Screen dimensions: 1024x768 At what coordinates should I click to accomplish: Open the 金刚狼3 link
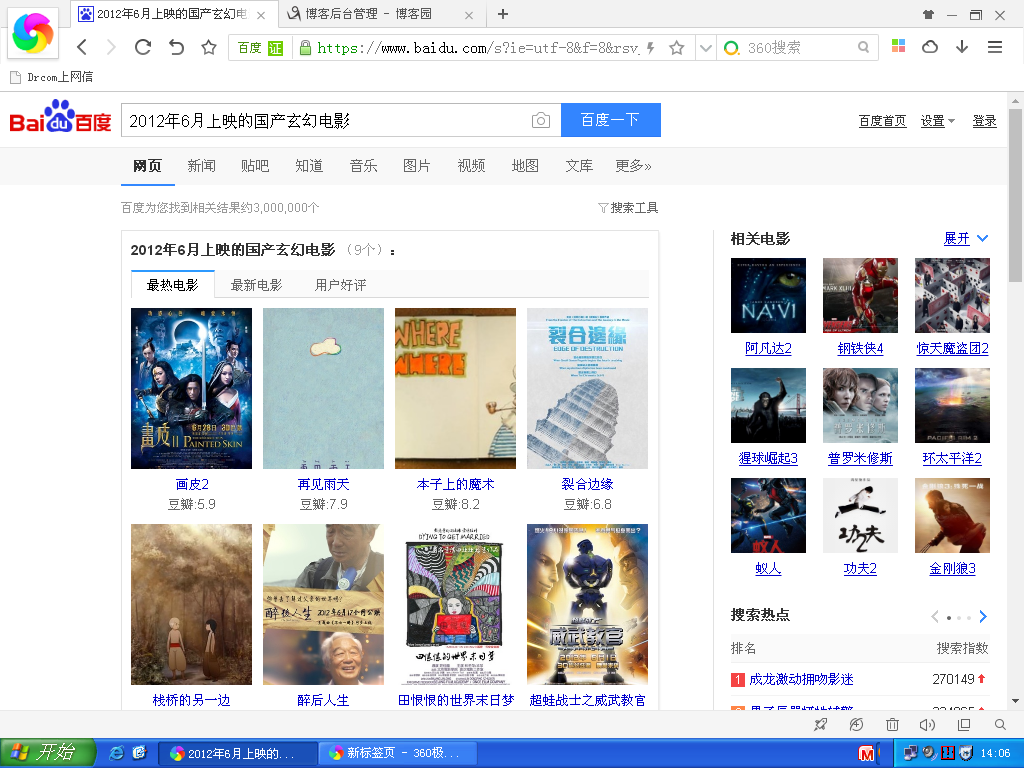[952, 568]
